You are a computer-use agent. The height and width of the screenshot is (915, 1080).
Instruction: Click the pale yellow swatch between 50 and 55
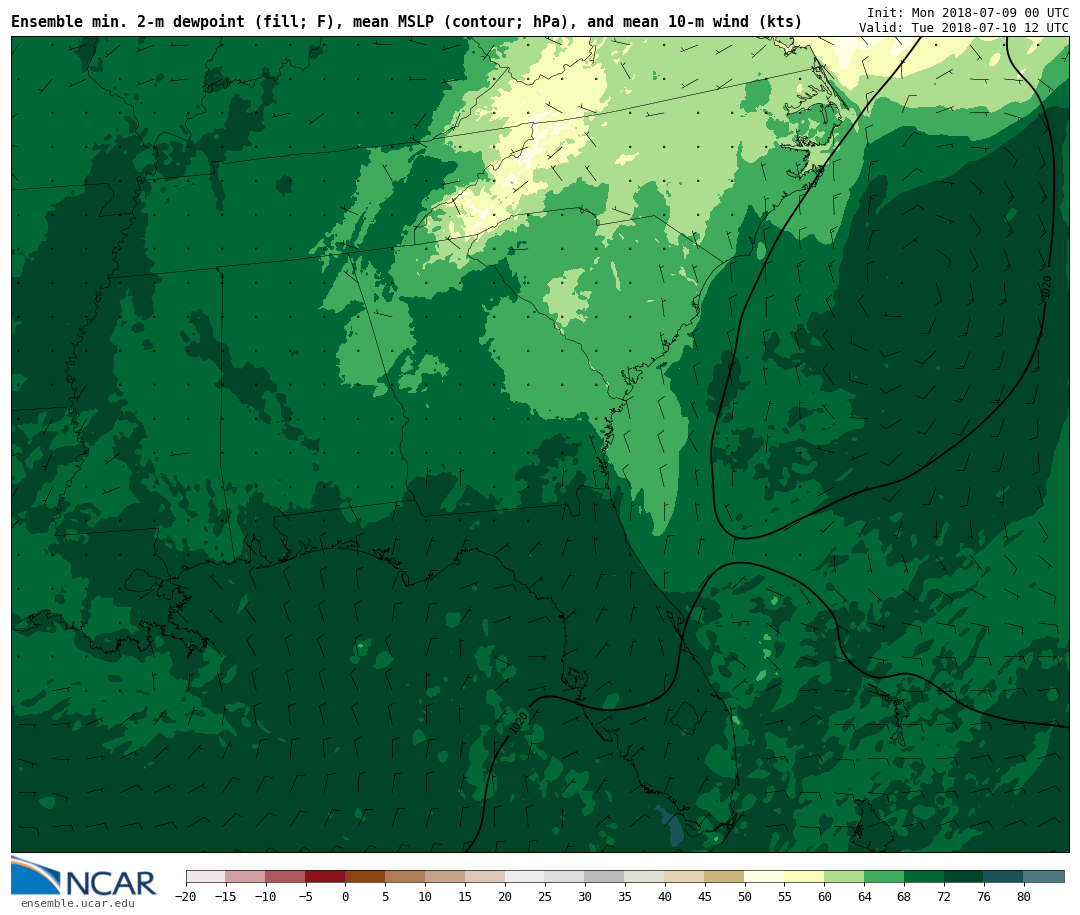point(765,877)
